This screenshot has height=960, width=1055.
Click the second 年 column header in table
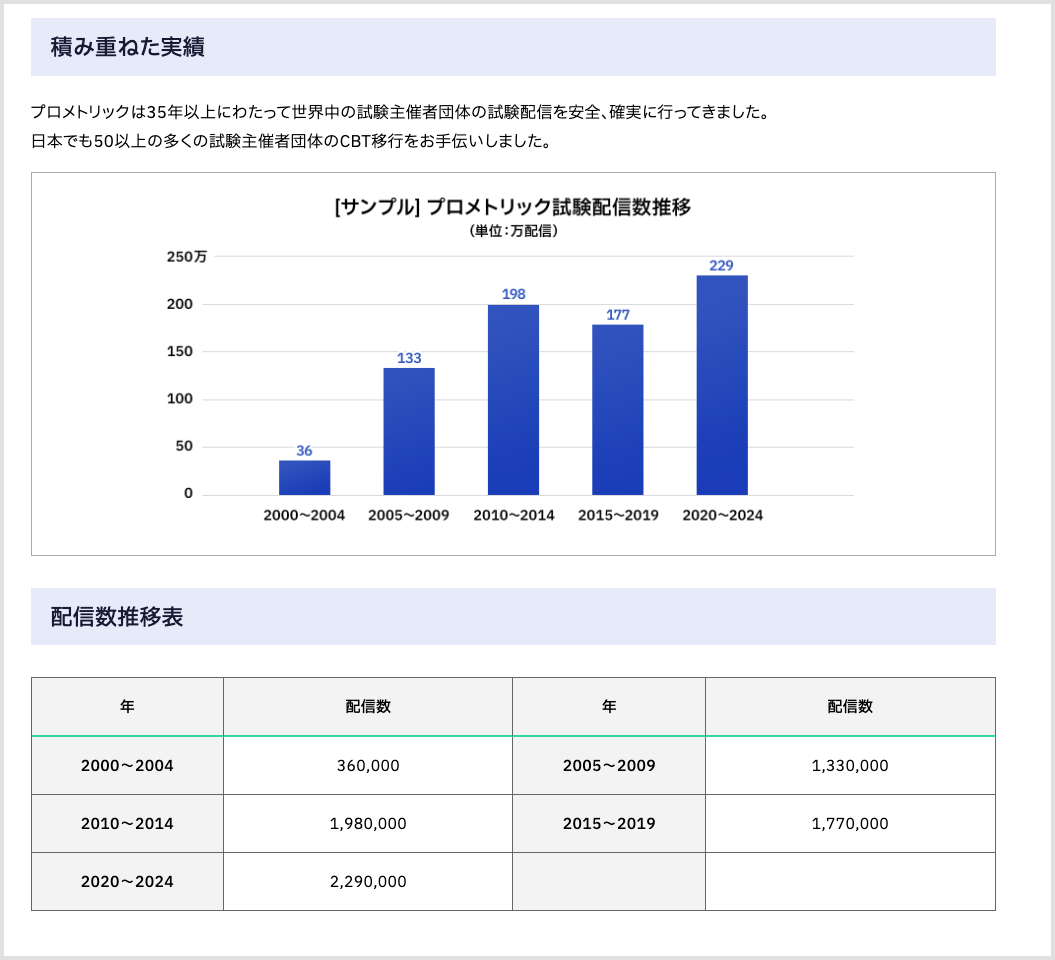(609, 706)
